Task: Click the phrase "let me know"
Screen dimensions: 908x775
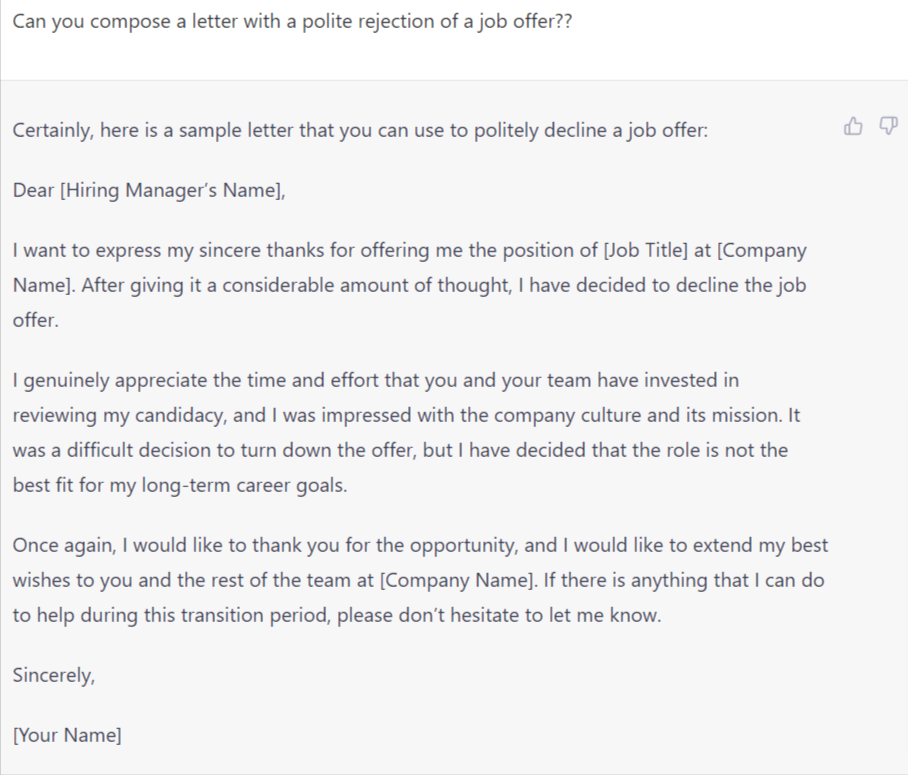Action: point(613,615)
